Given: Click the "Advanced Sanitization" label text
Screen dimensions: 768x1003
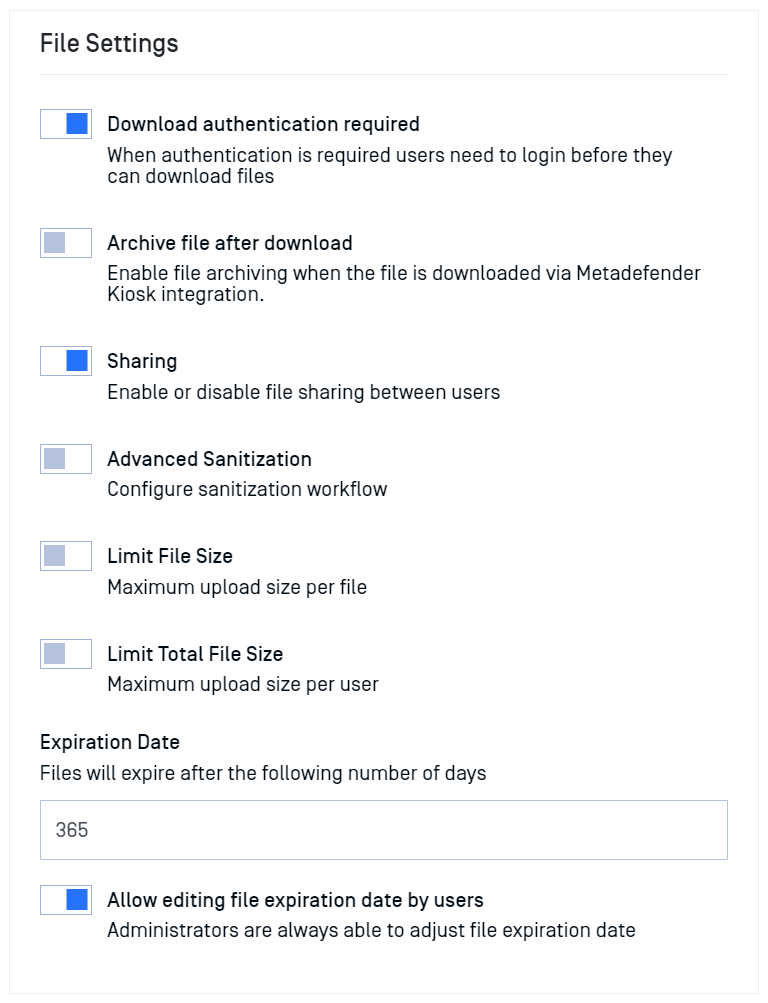Looking at the screenshot, I should [209, 459].
